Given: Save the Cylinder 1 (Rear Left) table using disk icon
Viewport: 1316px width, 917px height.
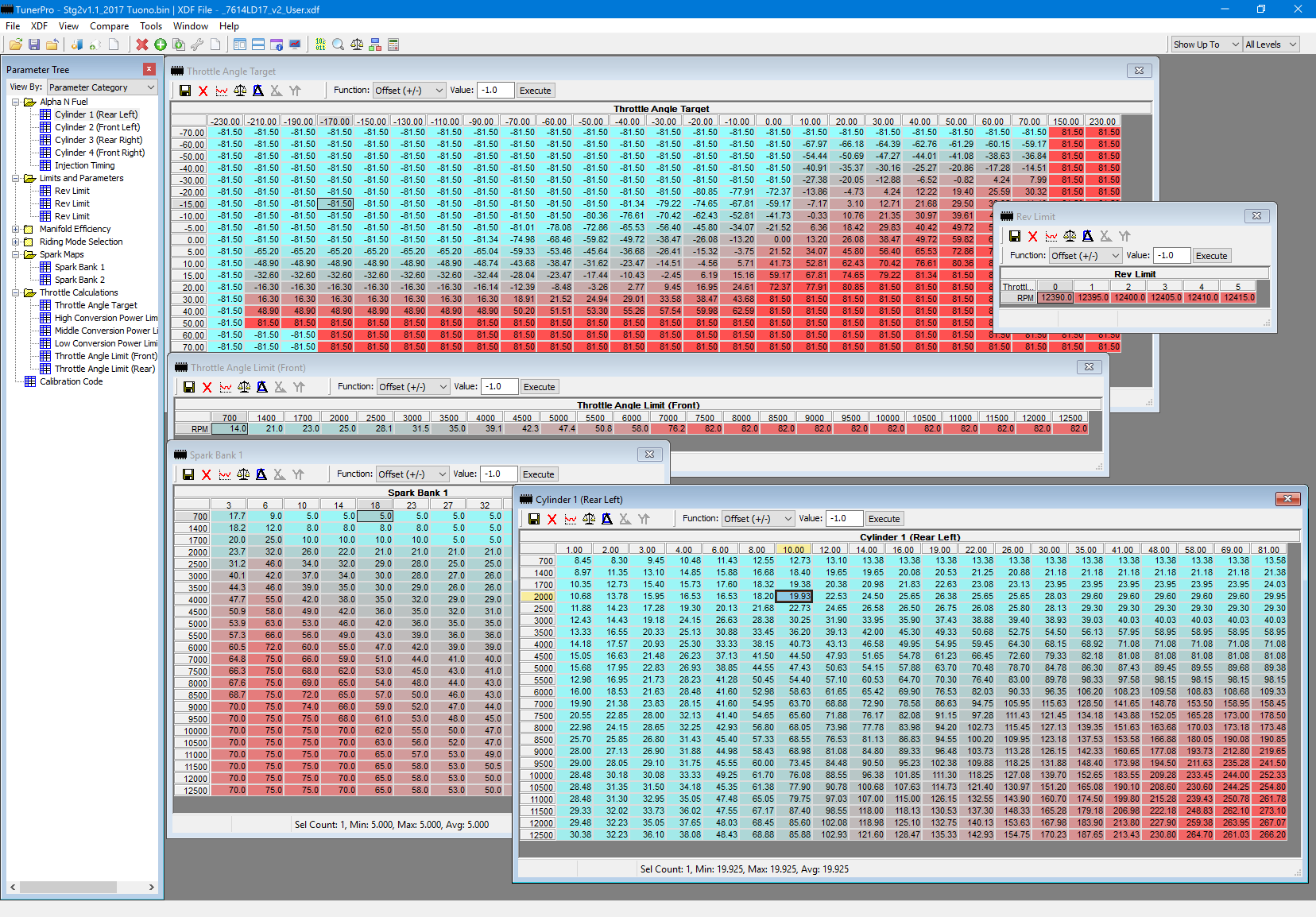Looking at the screenshot, I should [534, 519].
